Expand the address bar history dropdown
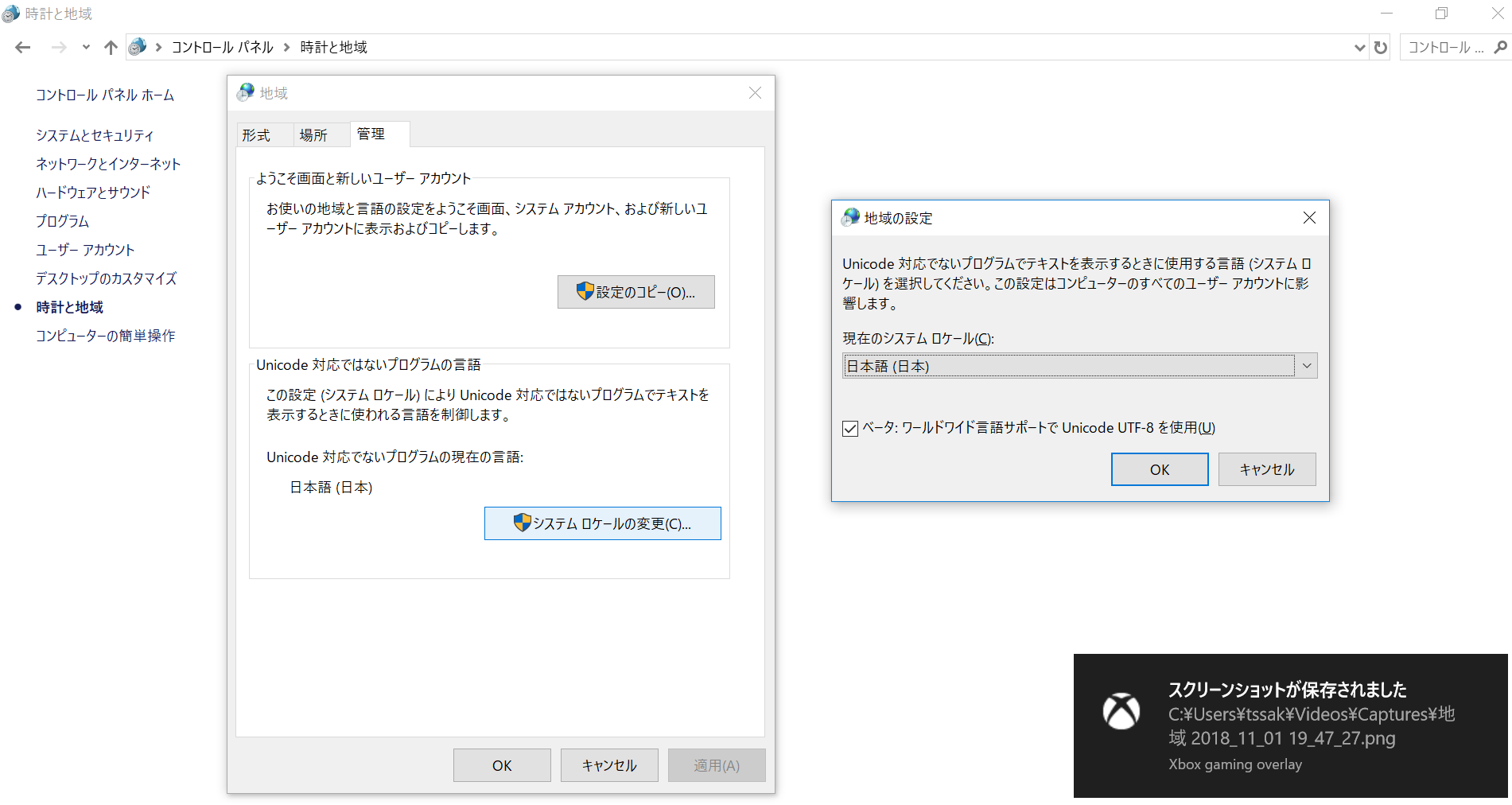This screenshot has width=1512, height=805. point(1359,48)
